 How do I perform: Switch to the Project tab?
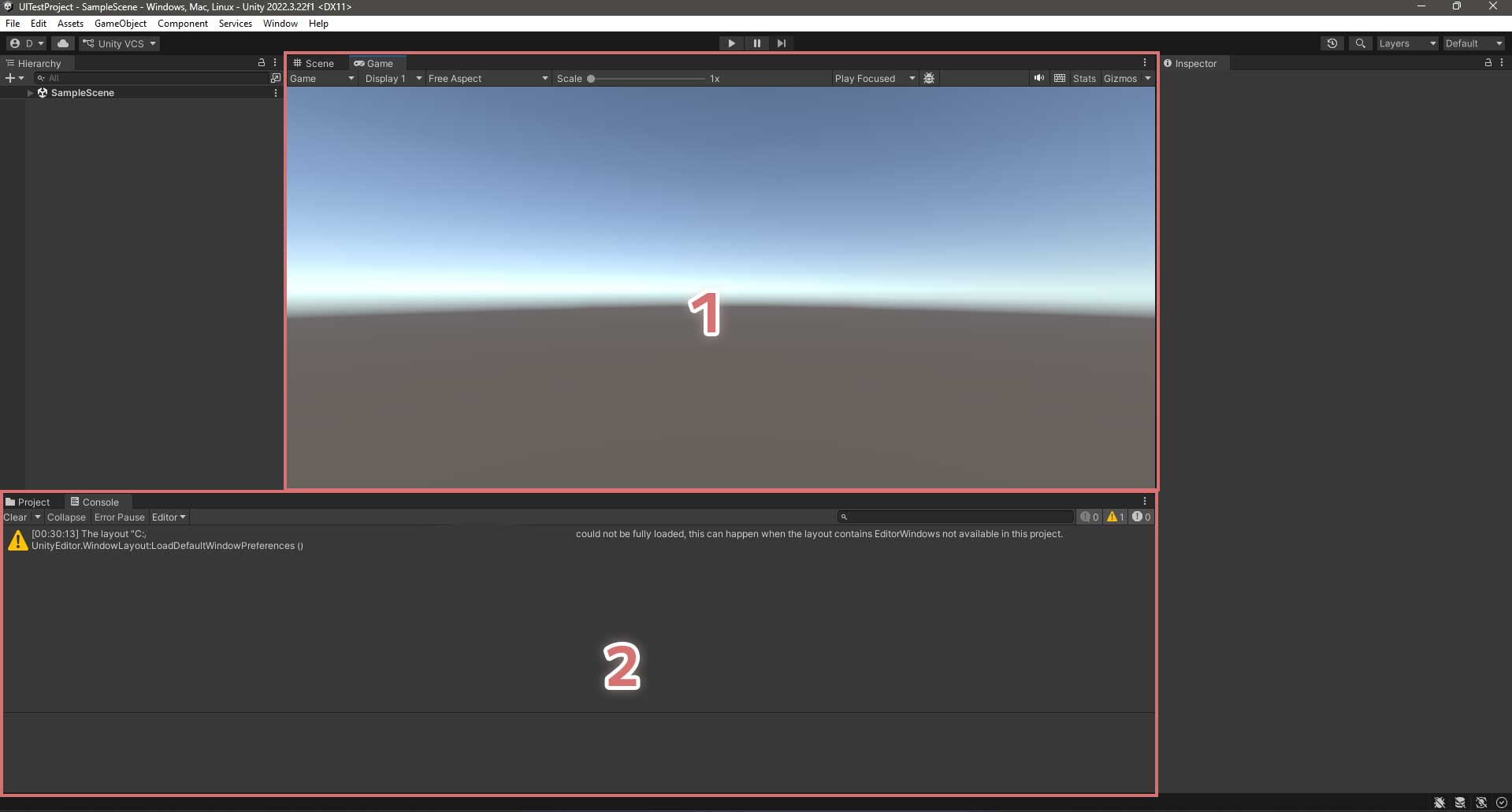28,502
